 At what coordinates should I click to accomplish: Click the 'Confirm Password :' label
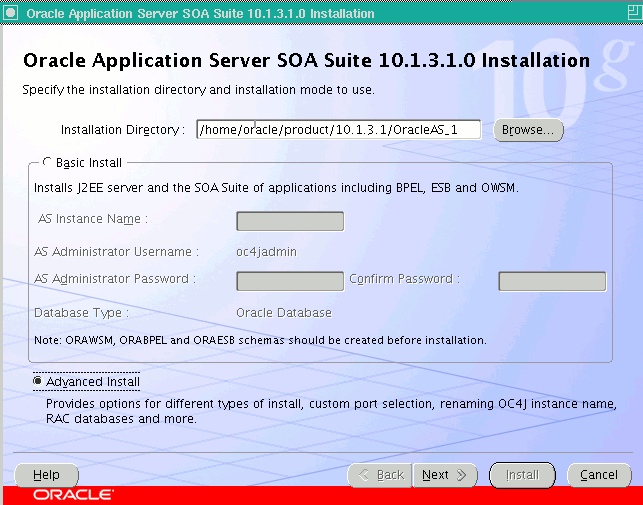(x=405, y=279)
